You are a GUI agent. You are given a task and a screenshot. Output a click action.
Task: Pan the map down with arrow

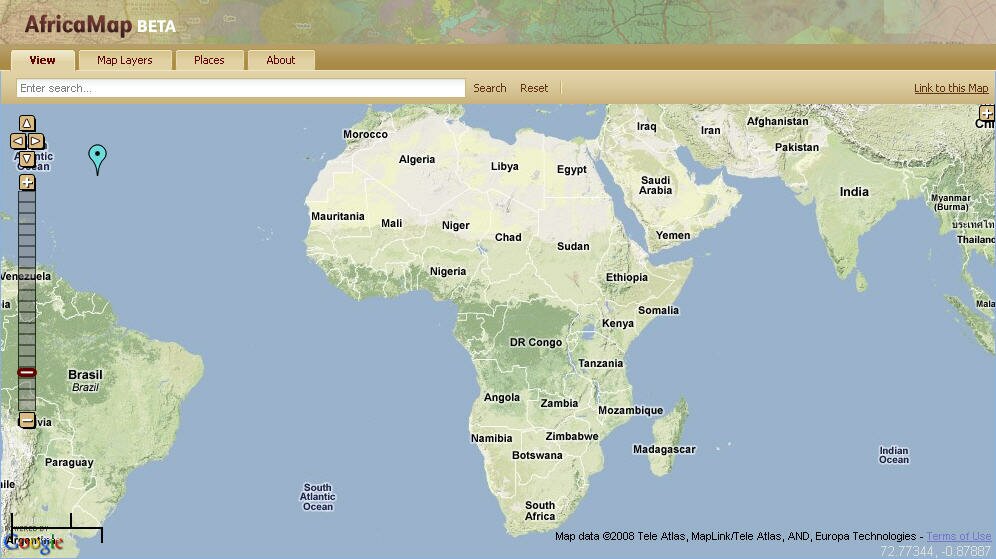(x=27, y=159)
